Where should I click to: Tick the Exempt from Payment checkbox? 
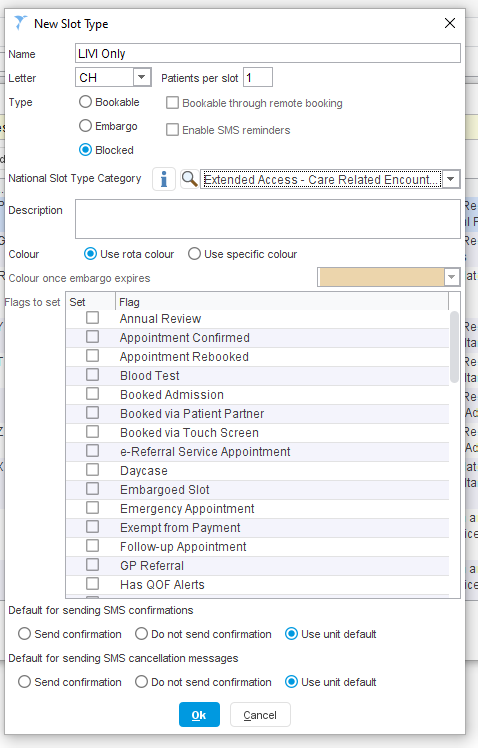pyautogui.click(x=93, y=527)
